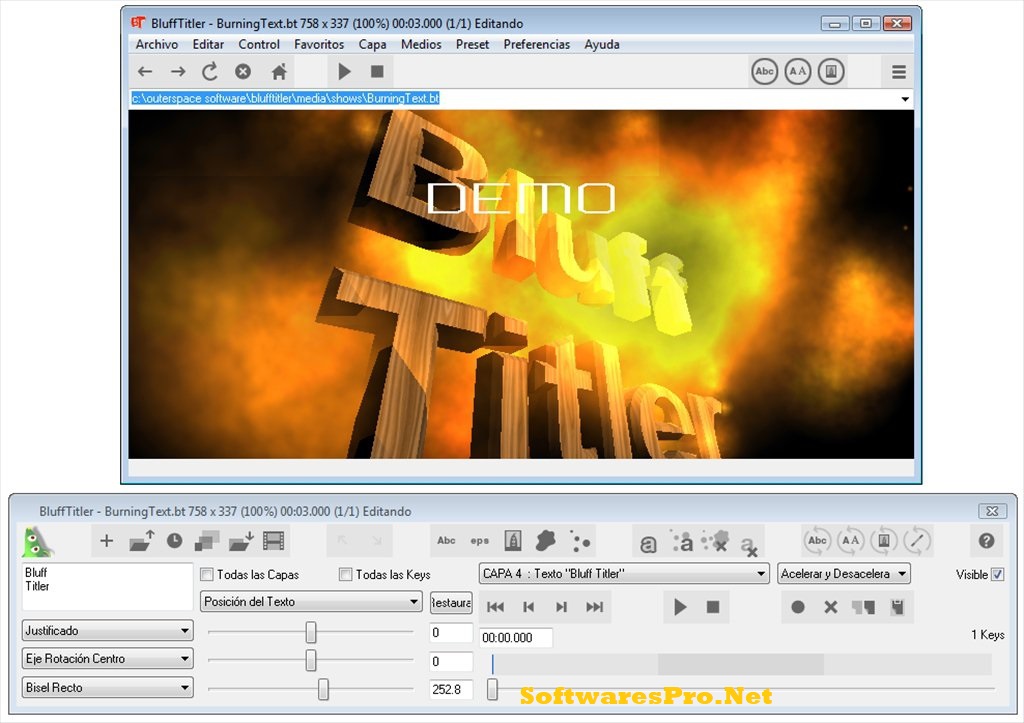This screenshot has width=1024, height=723.
Task: Click the Abc text layer icon
Action: (x=445, y=540)
